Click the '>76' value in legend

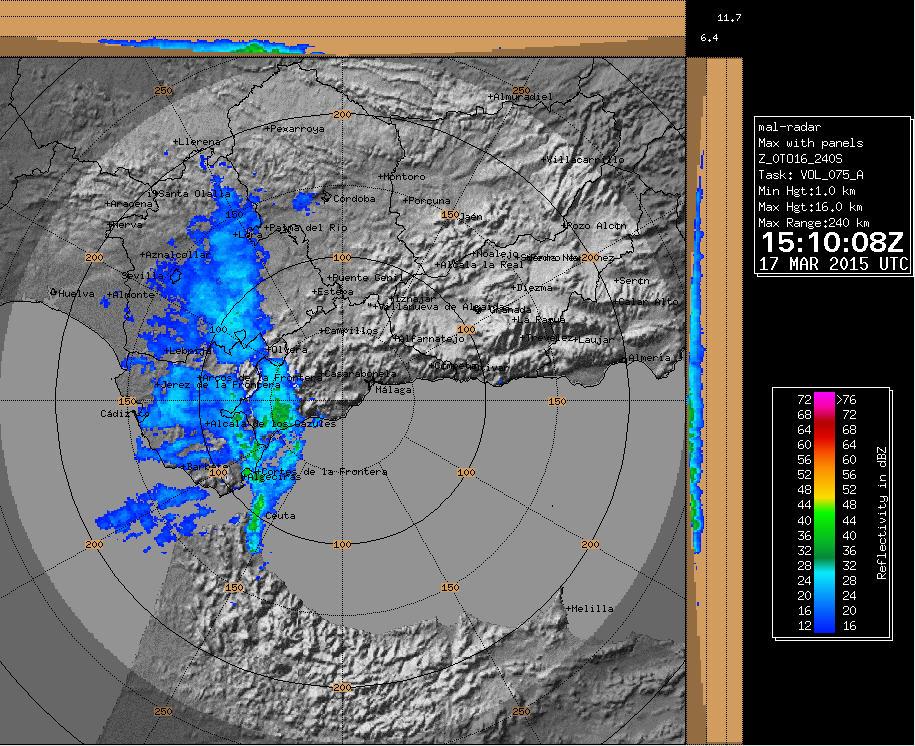coord(846,399)
